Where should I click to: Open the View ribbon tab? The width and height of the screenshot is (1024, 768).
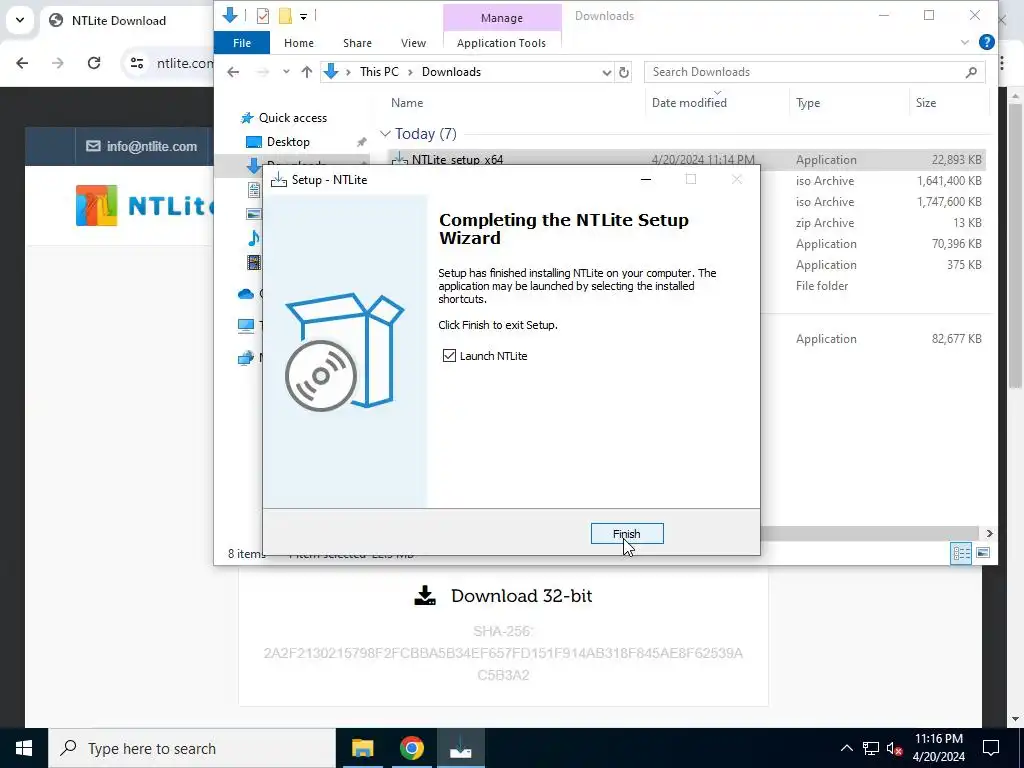413,43
